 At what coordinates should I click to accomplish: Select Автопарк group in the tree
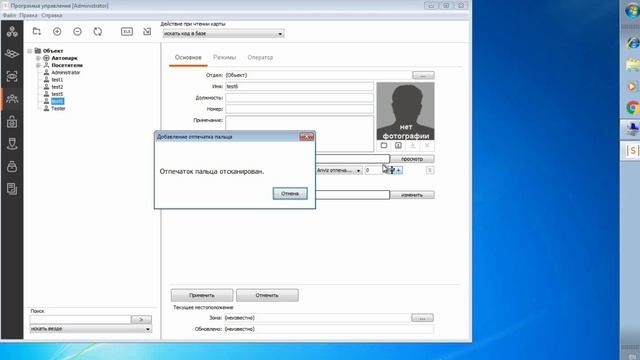(64, 58)
